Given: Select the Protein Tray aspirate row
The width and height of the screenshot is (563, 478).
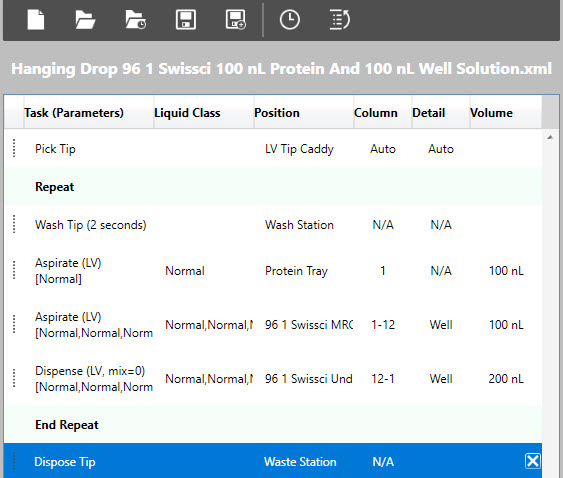Looking at the screenshot, I should [x=273, y=271].
